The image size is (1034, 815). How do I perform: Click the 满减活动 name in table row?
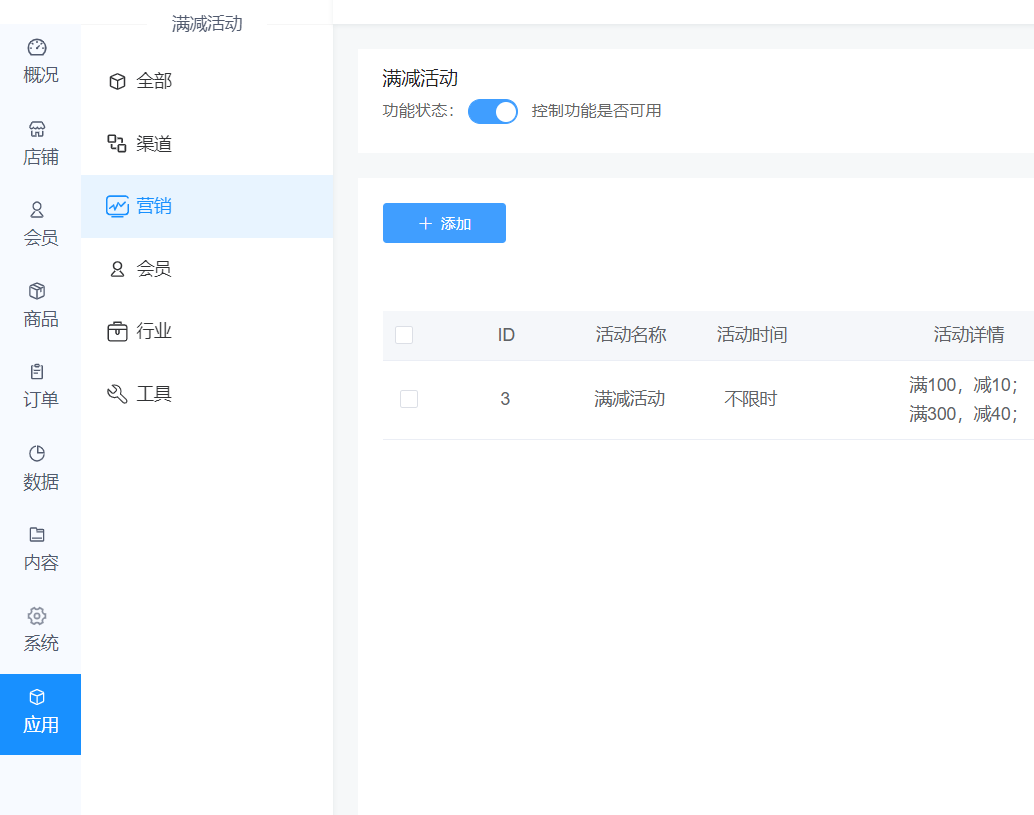click(x=629, y=399)
